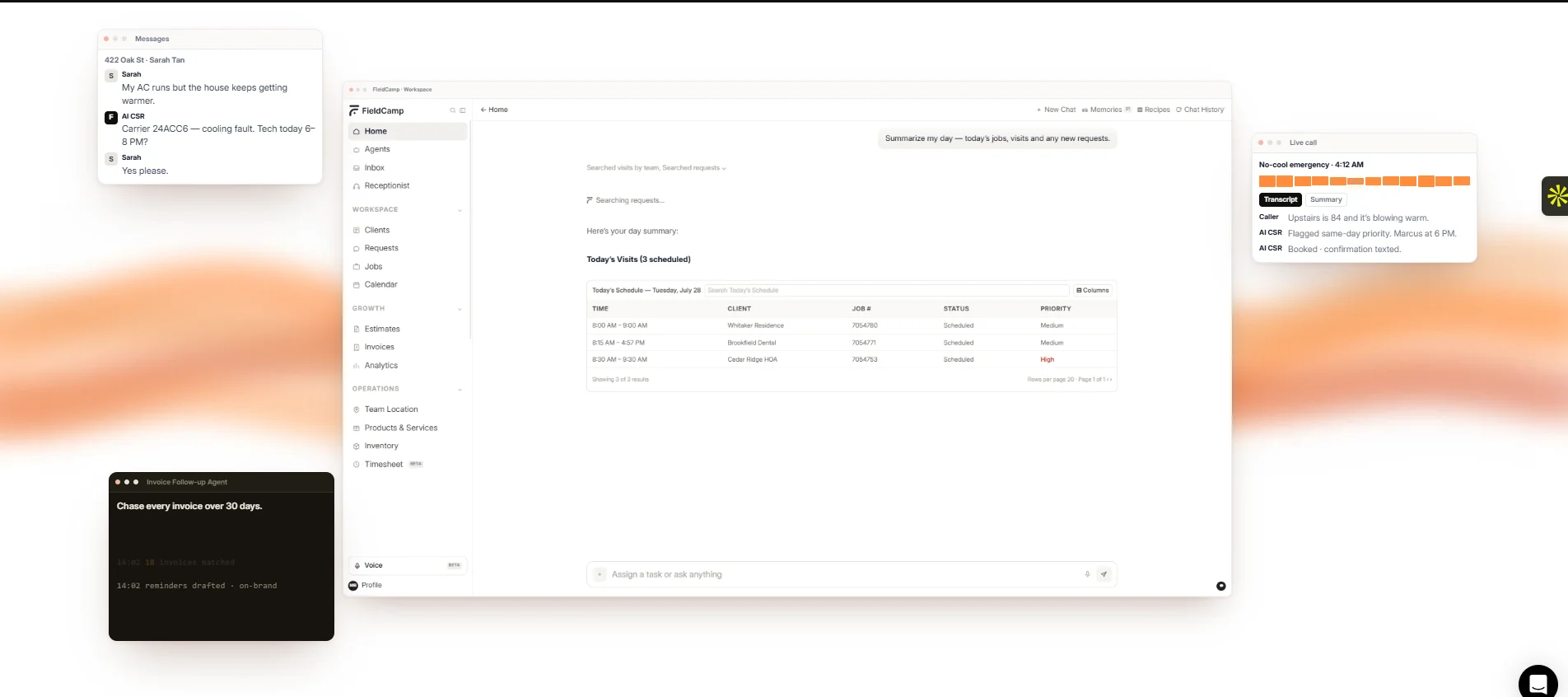Screen dimensions: 1568x697
Task: Click the Brookfield Dental client cell
Action: pyautogui.click(x=752, y=343)
